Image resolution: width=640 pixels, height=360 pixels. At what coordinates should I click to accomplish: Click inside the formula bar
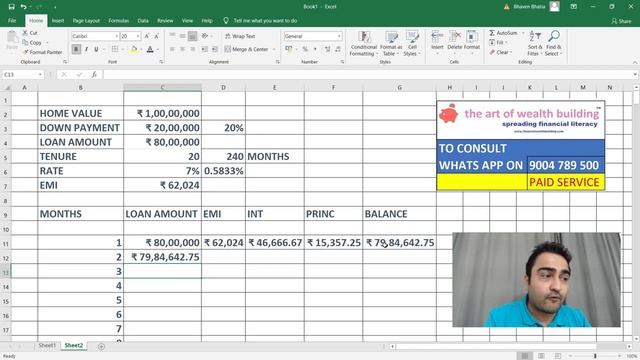367,75
